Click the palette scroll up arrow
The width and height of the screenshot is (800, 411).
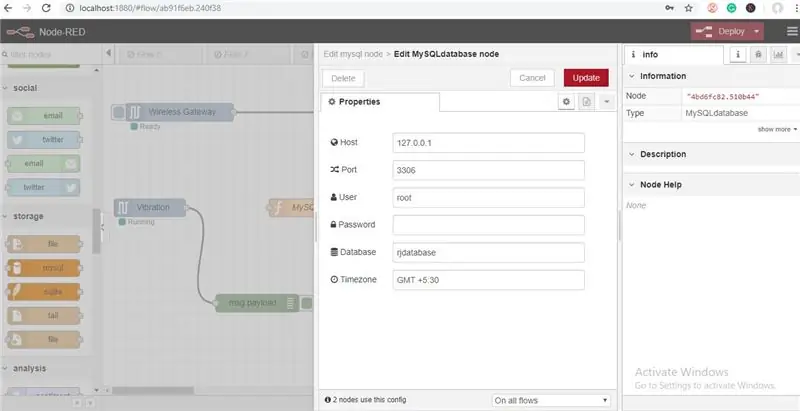click(97, 70)
